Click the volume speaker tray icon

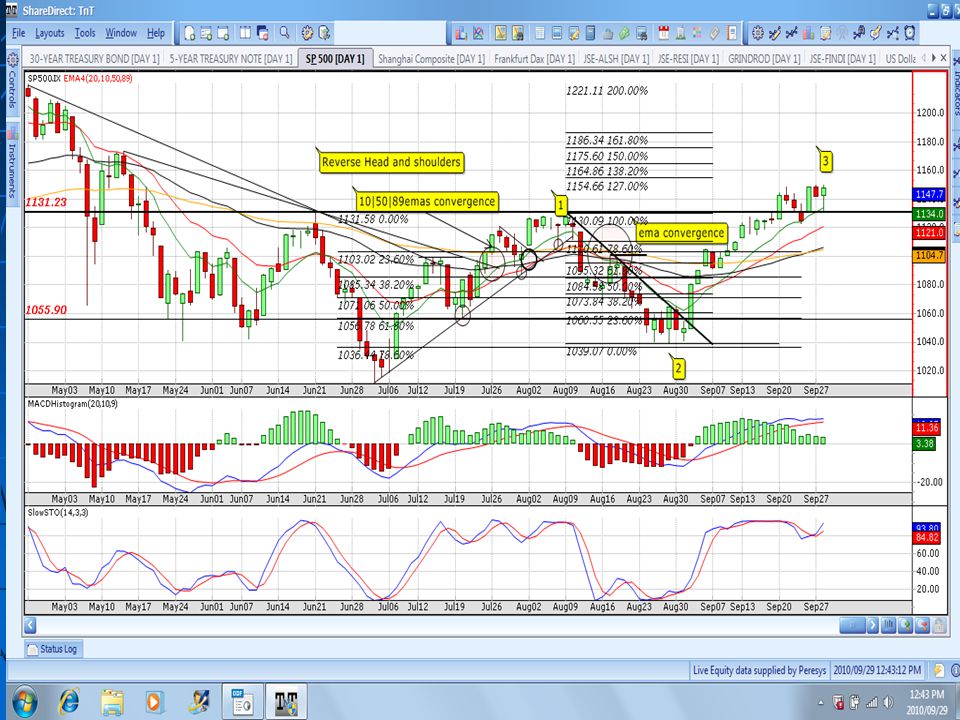click(x=888, y=702)
